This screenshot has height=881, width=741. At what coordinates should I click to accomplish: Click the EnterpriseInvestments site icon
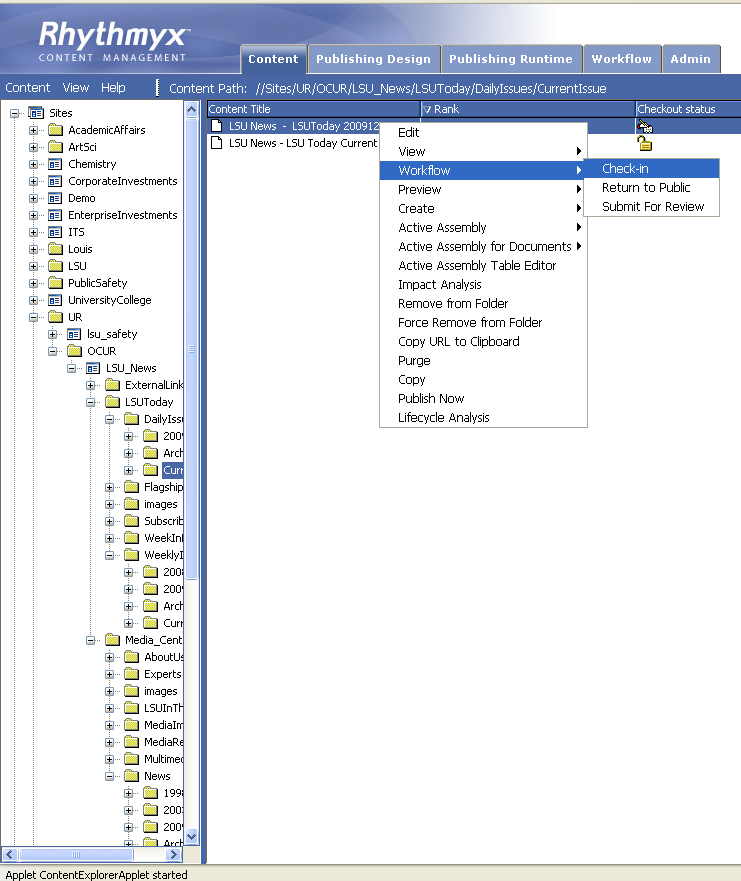click(x=55, y=215)
